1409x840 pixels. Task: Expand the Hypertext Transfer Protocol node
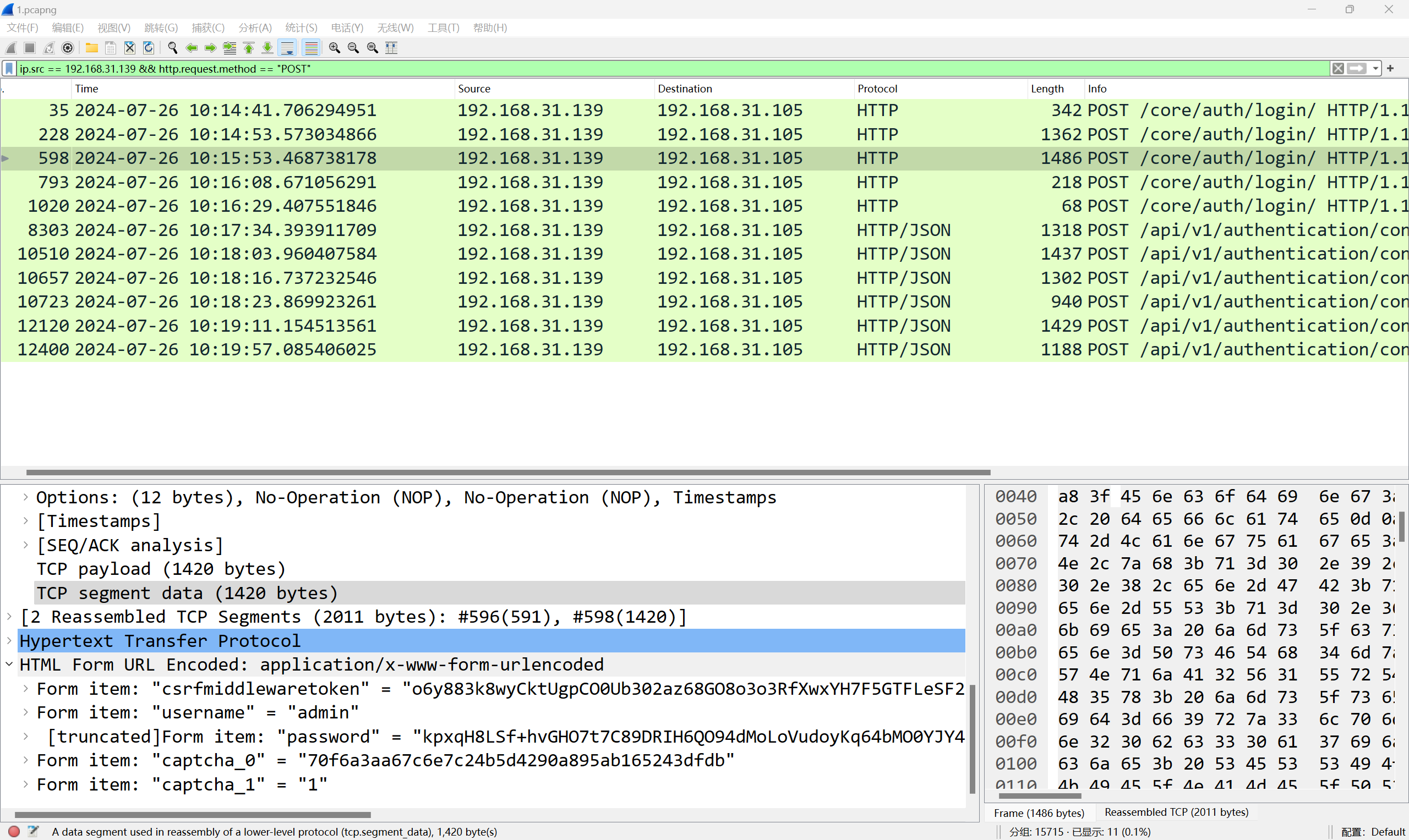coord(9,641)
